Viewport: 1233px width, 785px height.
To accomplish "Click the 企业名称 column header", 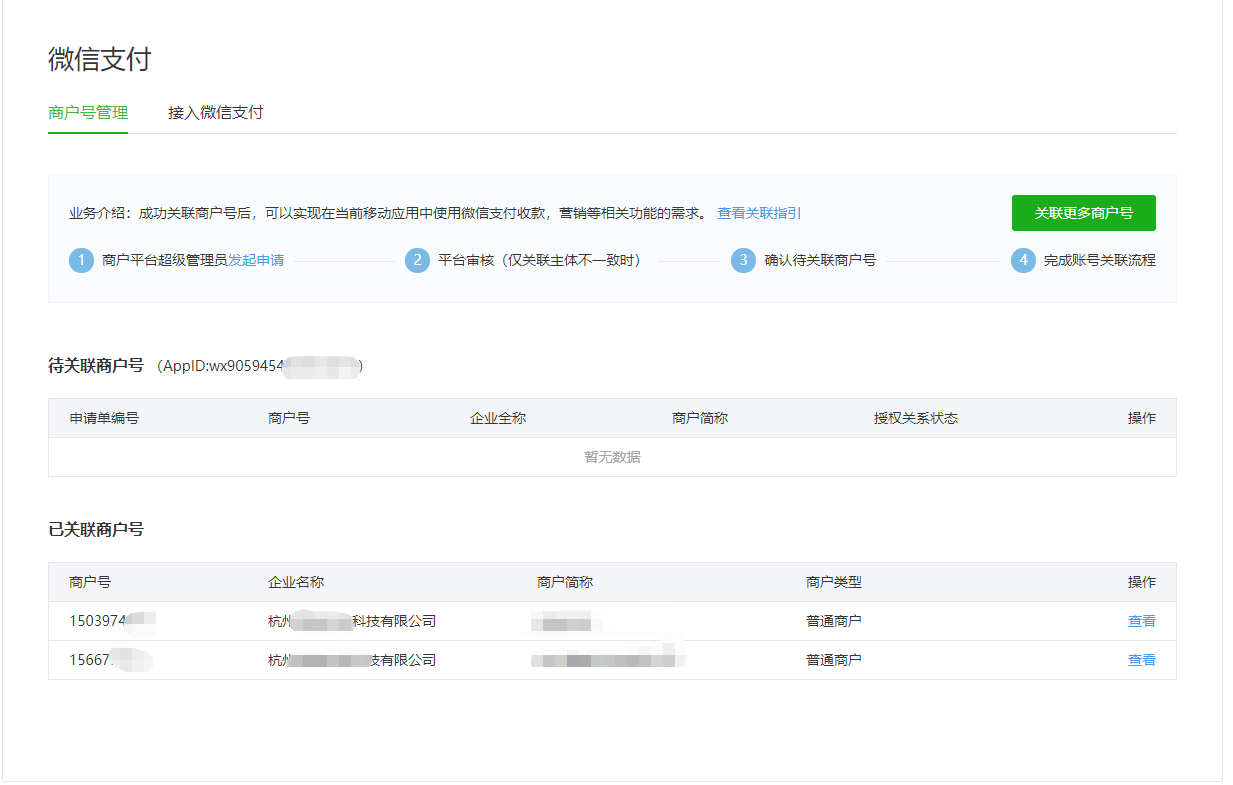I will pyautogui.click(x=296, y=582).
